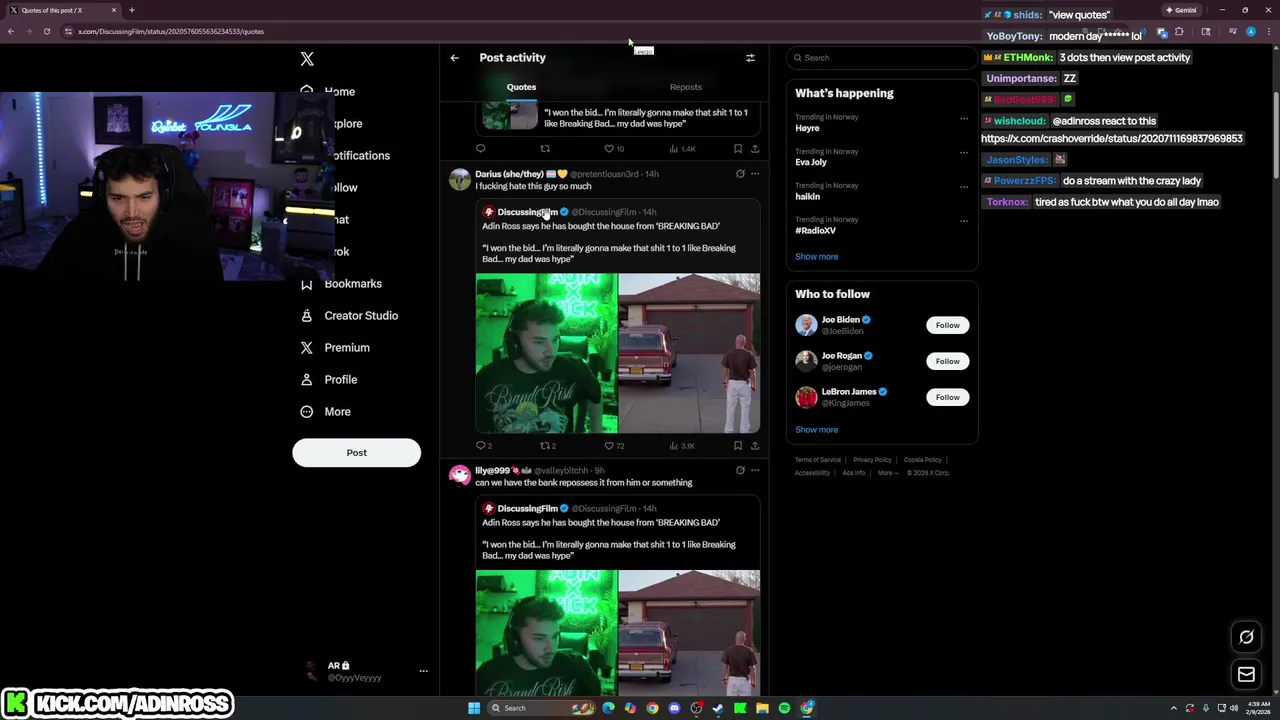Click the X search field
The height and width of the screenshot is (720, 1280).
(x=882, y=58)
